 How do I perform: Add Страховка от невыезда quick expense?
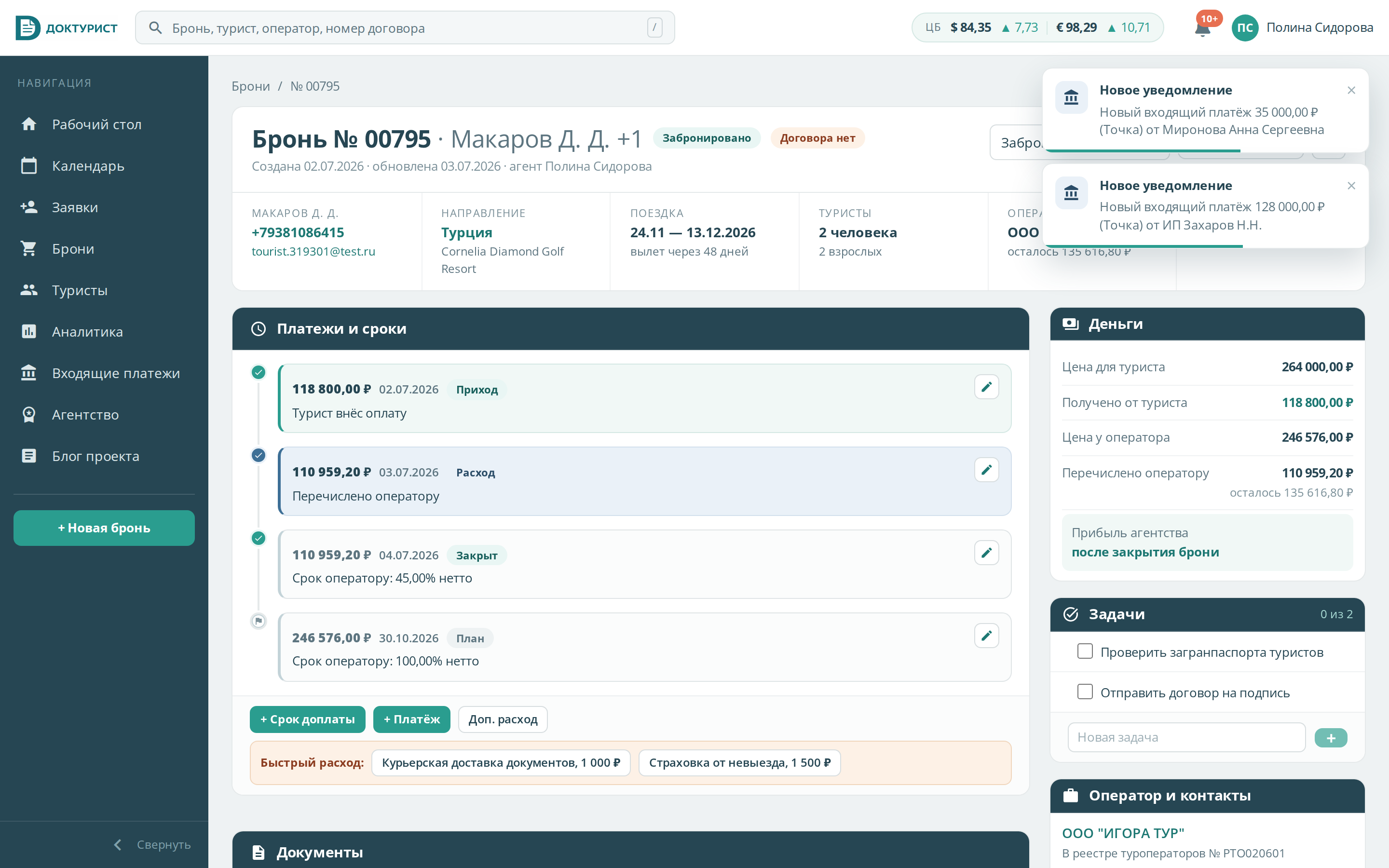[x=739, y=763]
